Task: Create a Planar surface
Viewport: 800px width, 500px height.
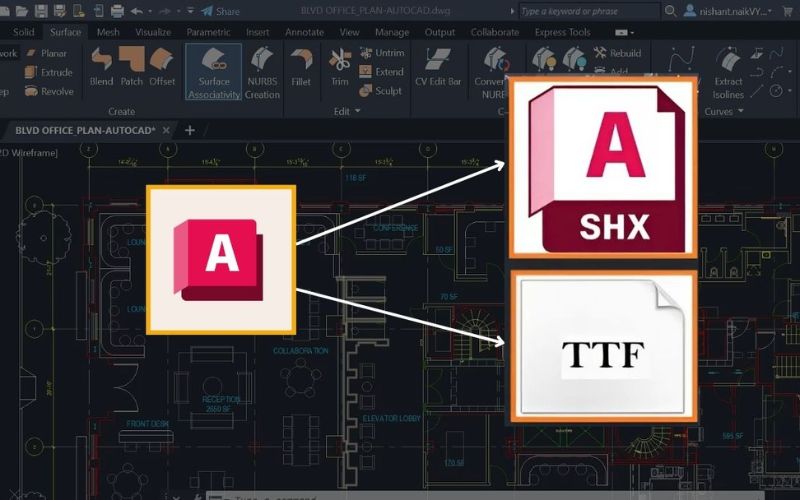Action: coord(47,53)
